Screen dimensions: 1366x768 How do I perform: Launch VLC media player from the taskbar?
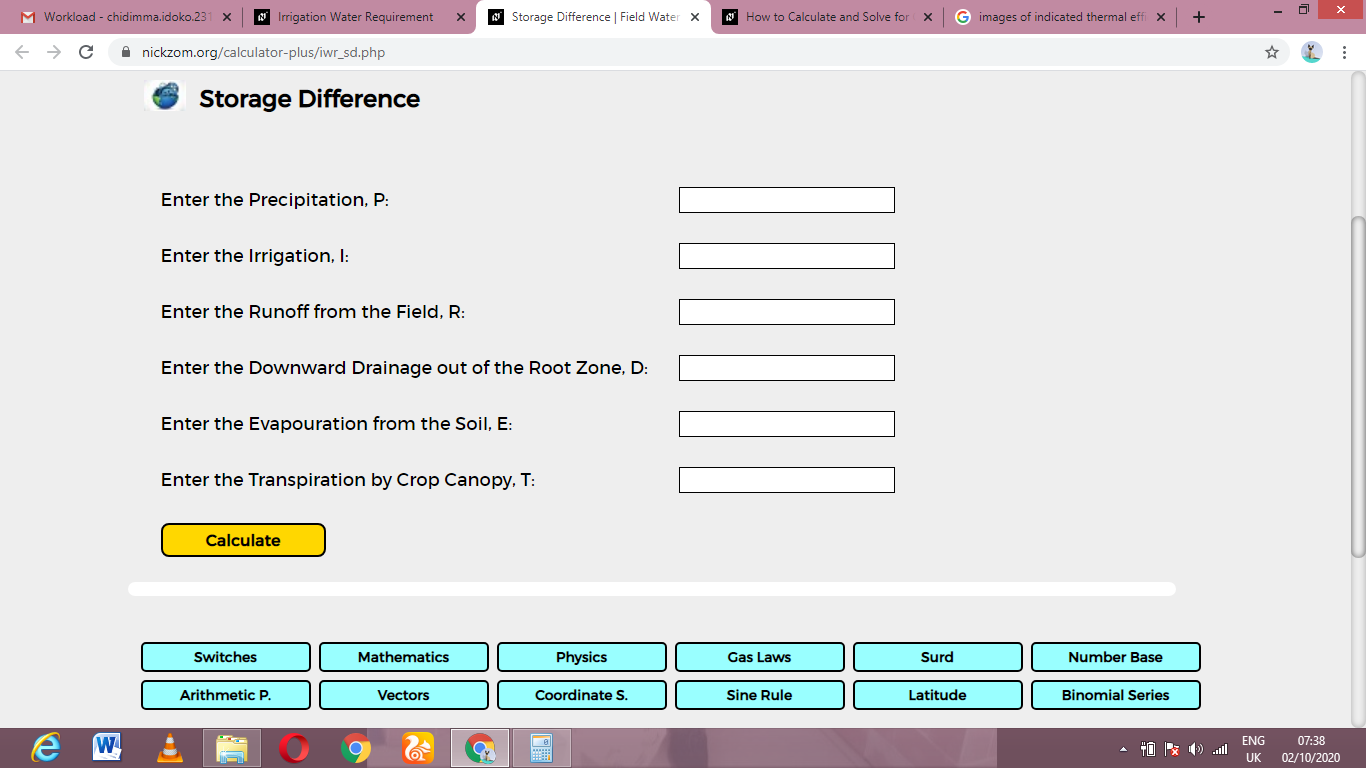point(172,748)
